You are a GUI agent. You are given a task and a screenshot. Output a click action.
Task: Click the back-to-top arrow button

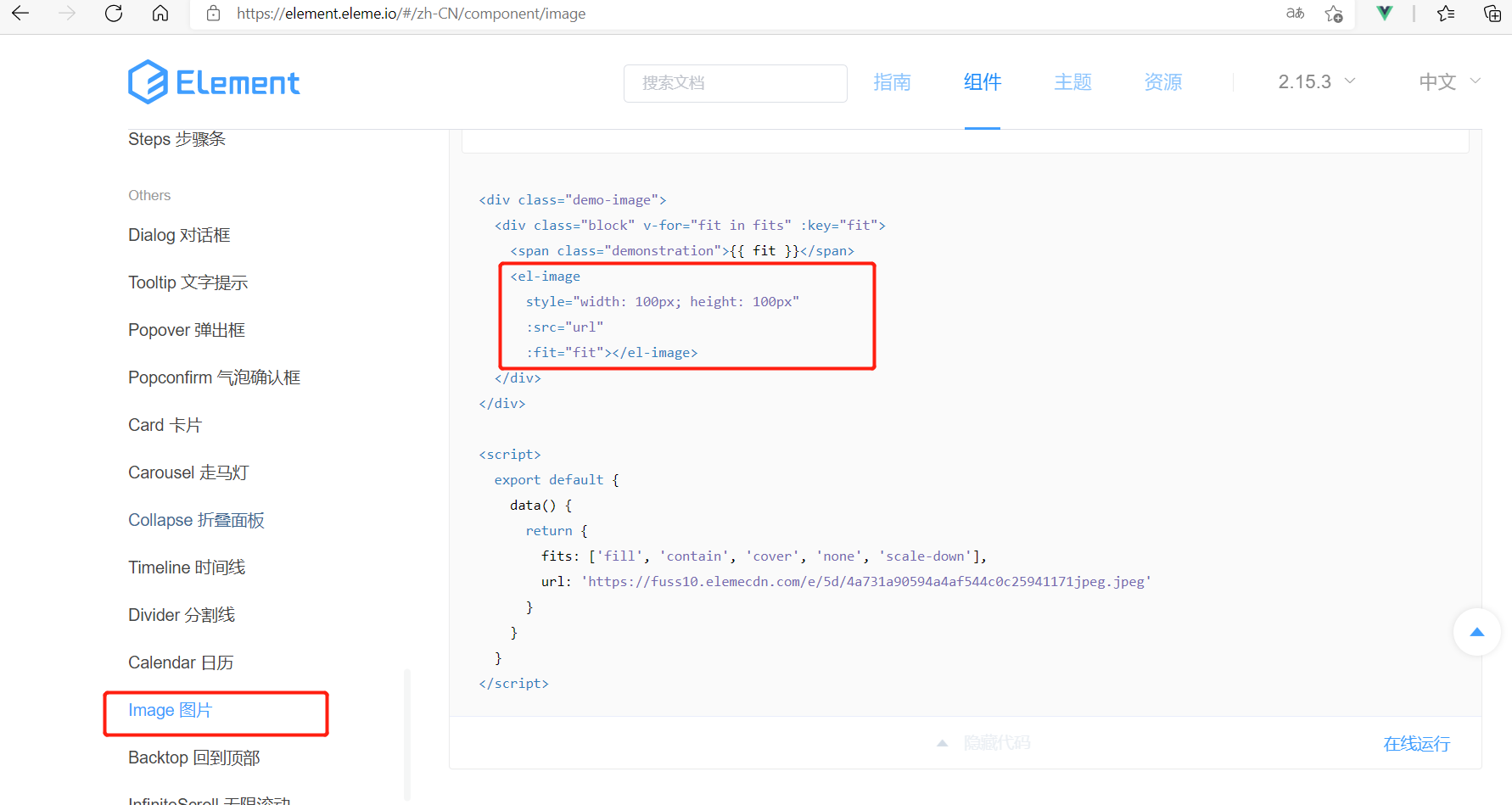1477,632
